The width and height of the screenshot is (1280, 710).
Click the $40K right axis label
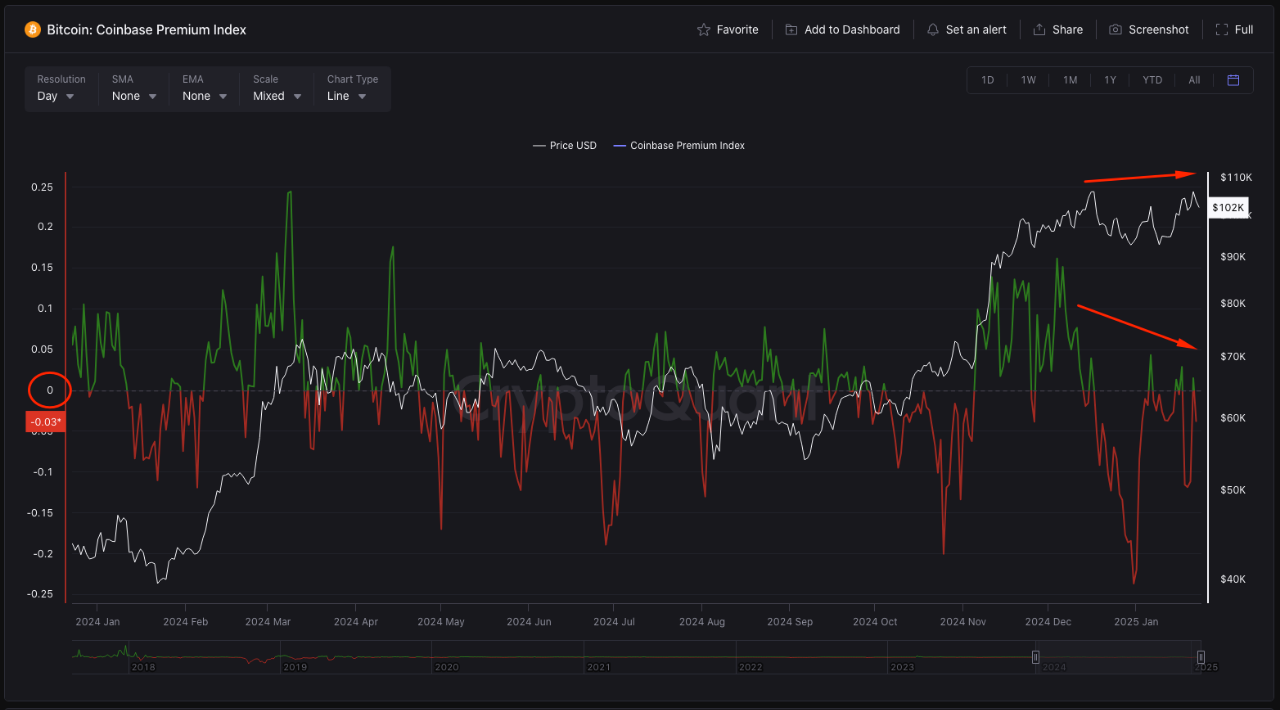1233,579
